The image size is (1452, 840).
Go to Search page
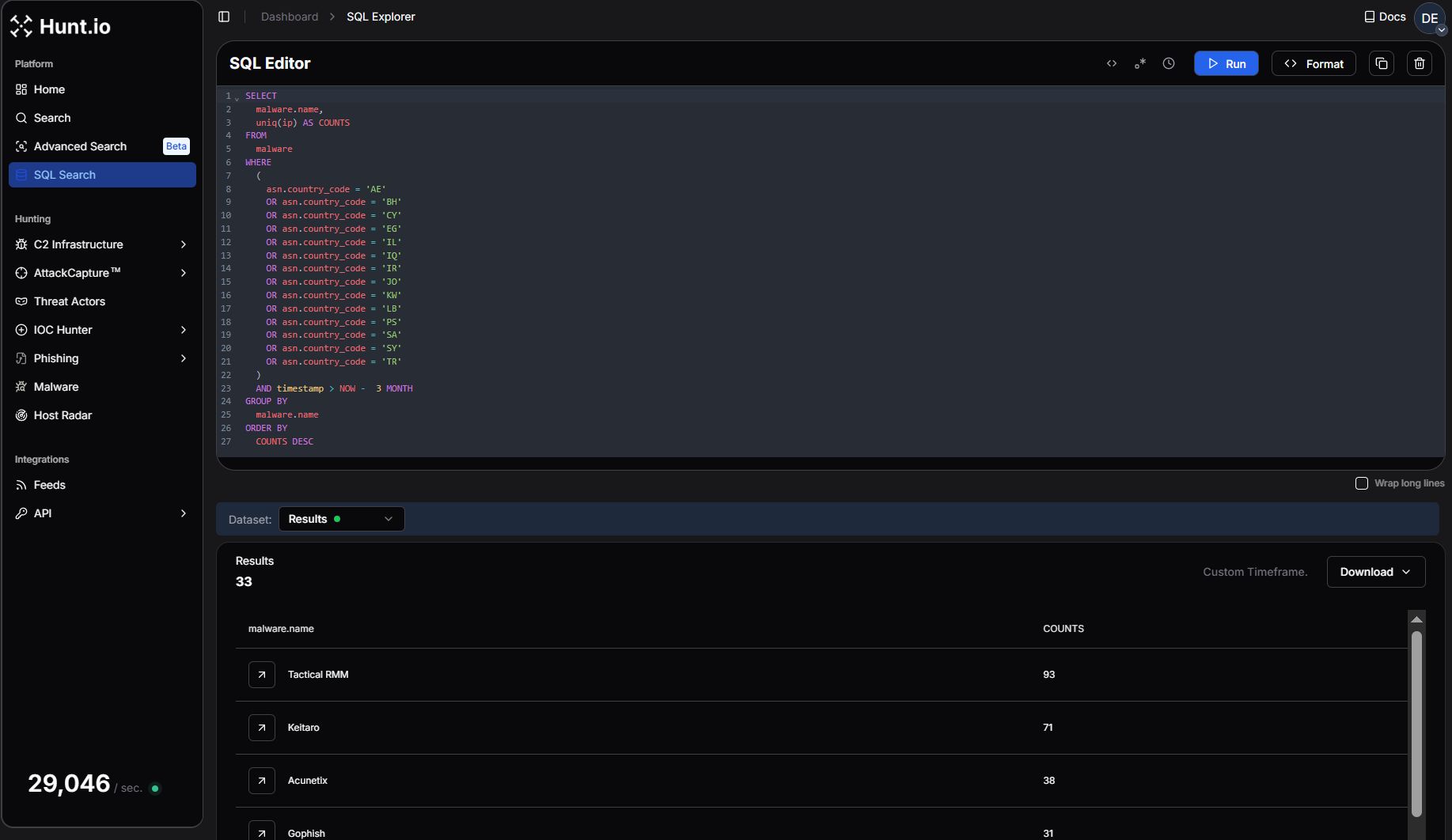coord(102,118)
